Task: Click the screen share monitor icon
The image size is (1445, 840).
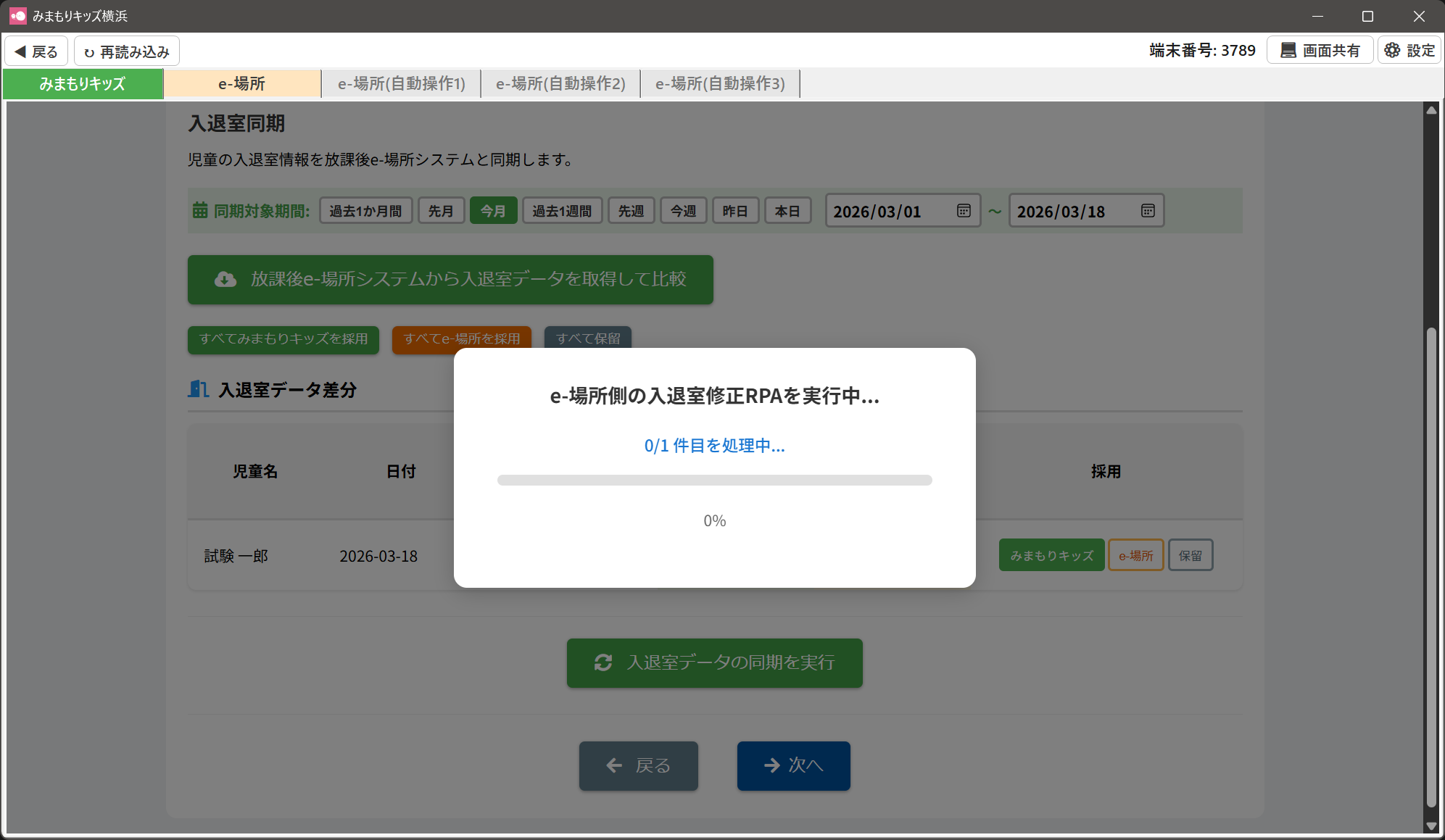Action: (1288, 51)
